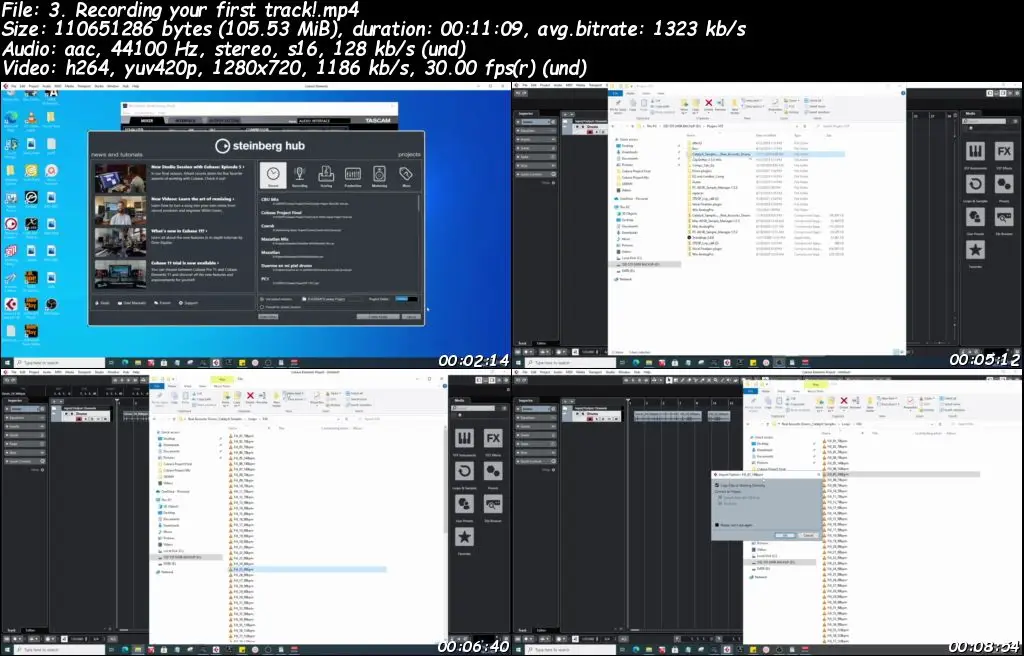The width and height of the screenshot is (1024, 656).
Task: Click the imported audio clip on the 00:08:54 frame timeline
Action: tap(667, 416)
